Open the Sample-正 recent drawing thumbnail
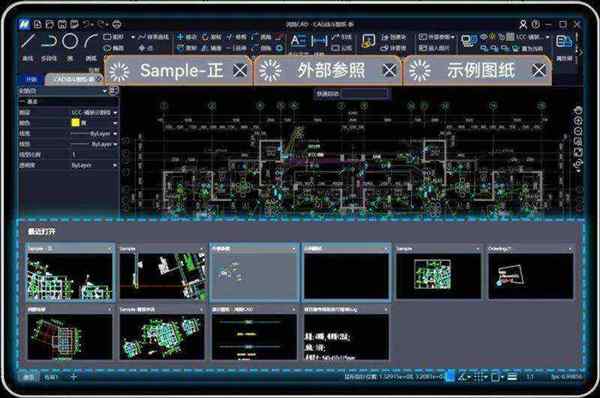The image size is (600, 398). [70, 272]
